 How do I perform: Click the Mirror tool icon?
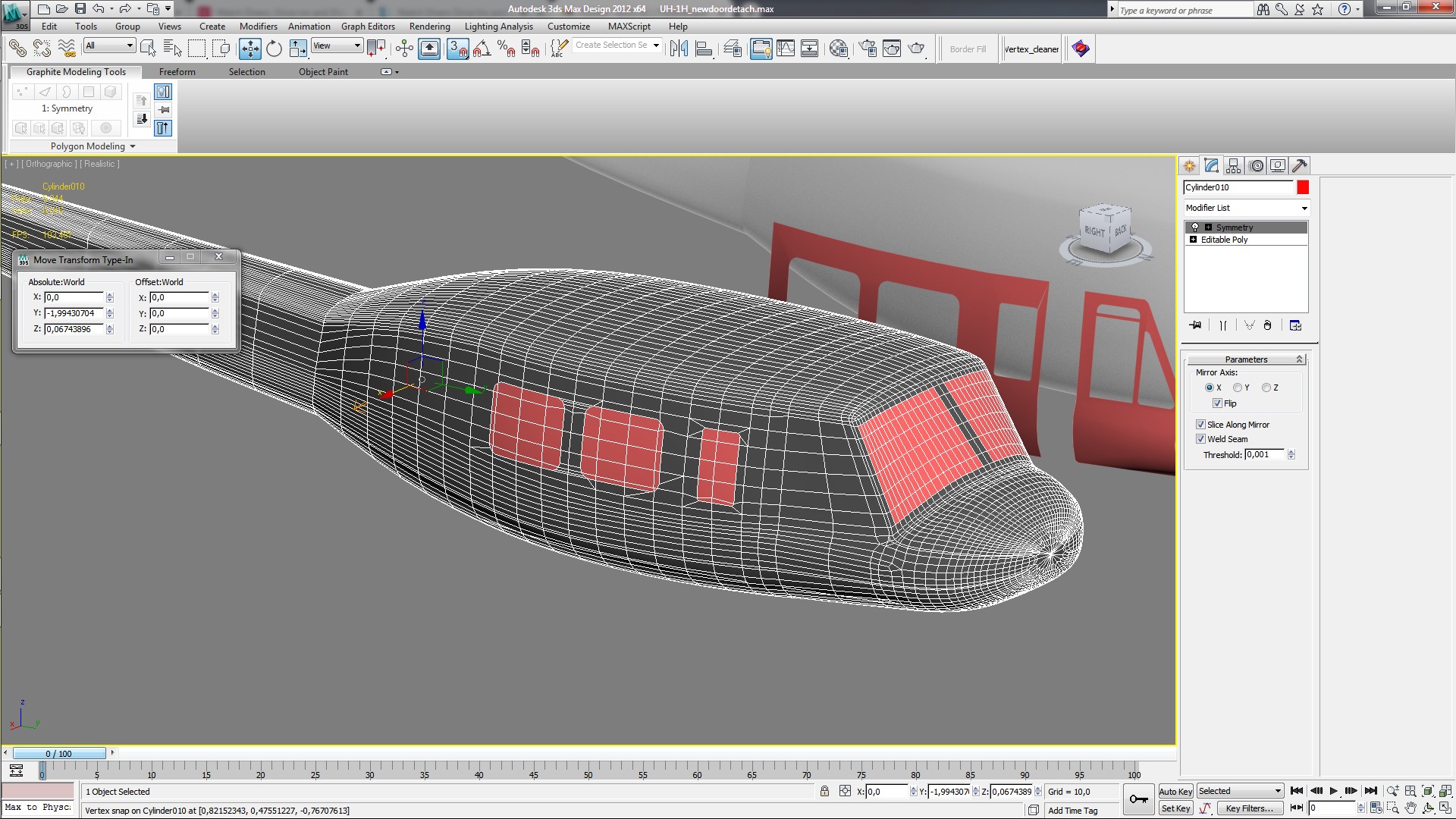679,49
